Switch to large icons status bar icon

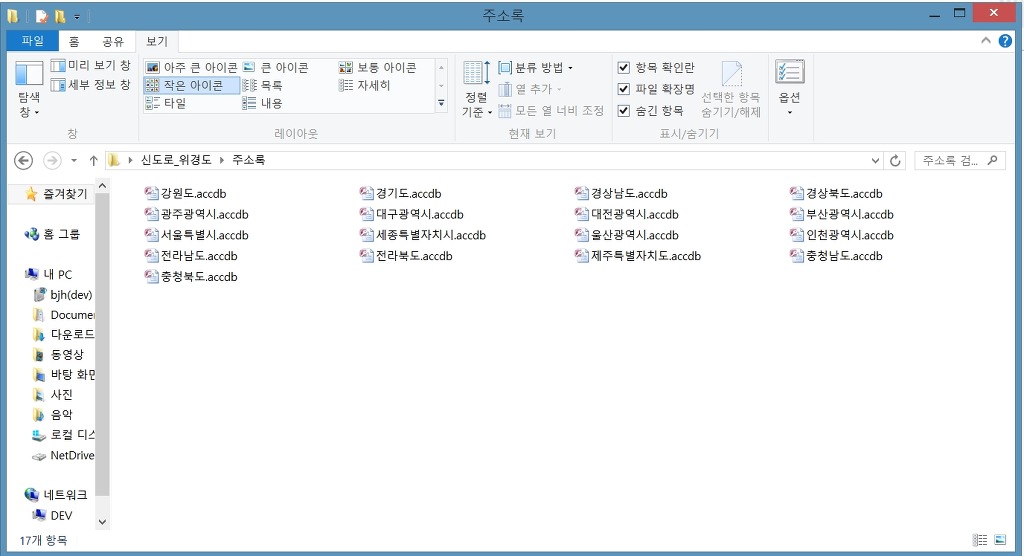tap(1000, 540)
